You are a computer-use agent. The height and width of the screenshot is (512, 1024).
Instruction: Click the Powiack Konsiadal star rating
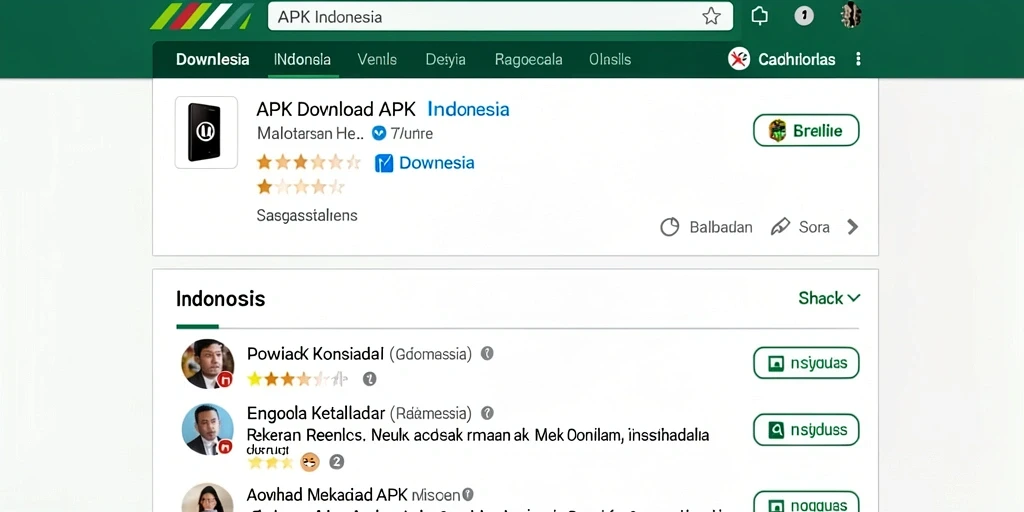click(297, 379)
